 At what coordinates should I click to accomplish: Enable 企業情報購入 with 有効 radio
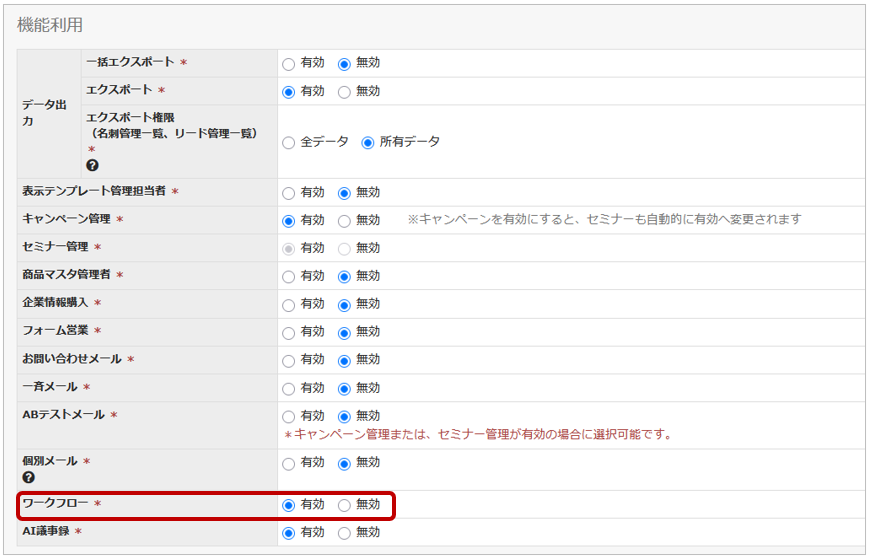point(289,304)
